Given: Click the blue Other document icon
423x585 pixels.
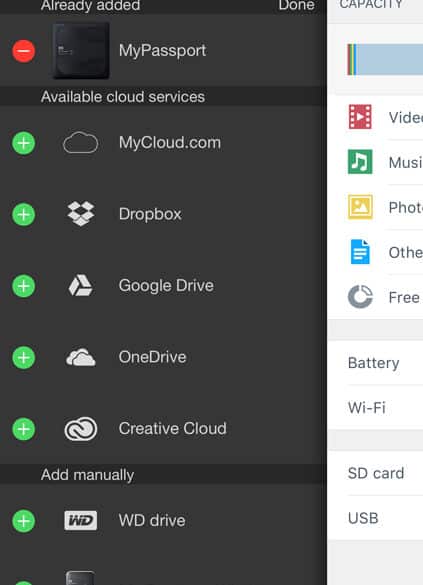Looking at the screenshot, I should click(x=360, y=252).
